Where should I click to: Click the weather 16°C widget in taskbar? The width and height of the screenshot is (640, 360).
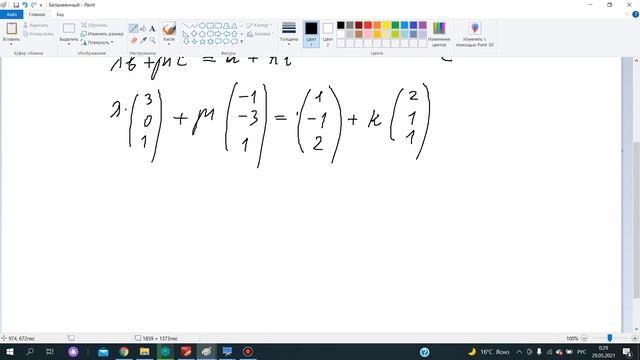pos(489,351)
